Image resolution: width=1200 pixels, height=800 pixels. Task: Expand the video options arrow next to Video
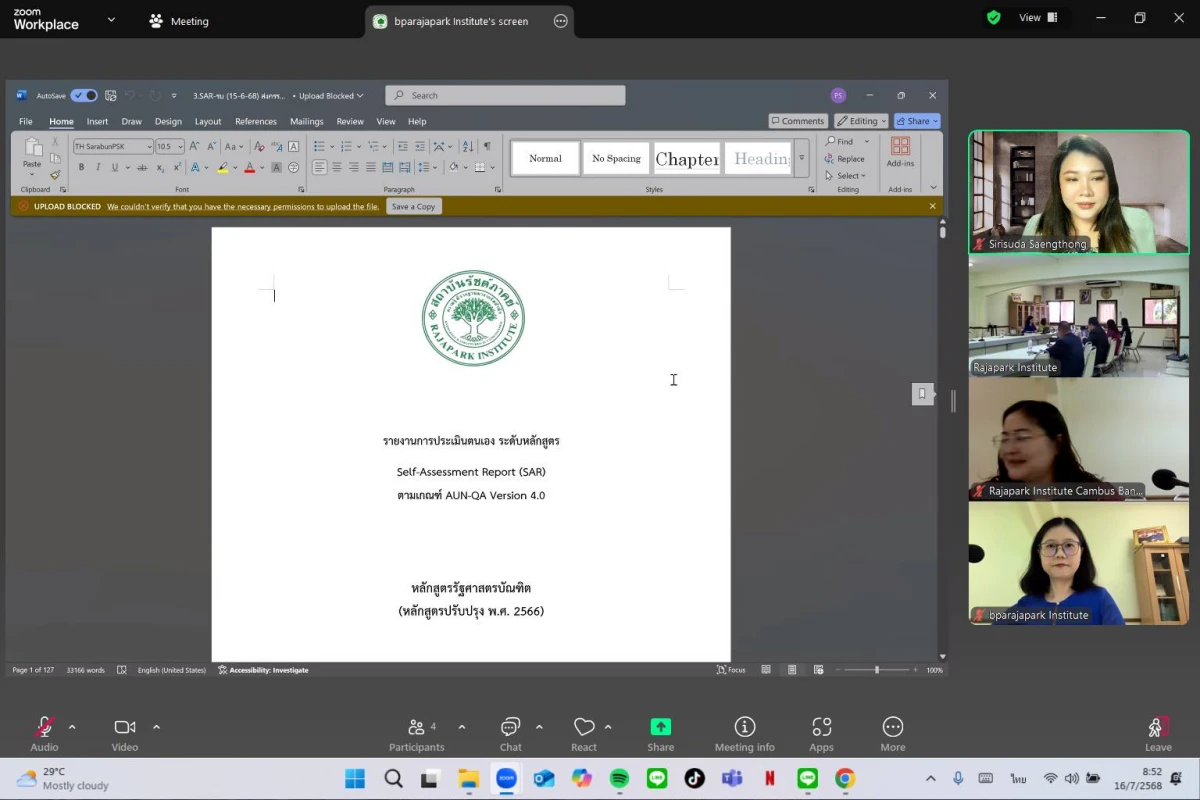[x=156, y=727]
